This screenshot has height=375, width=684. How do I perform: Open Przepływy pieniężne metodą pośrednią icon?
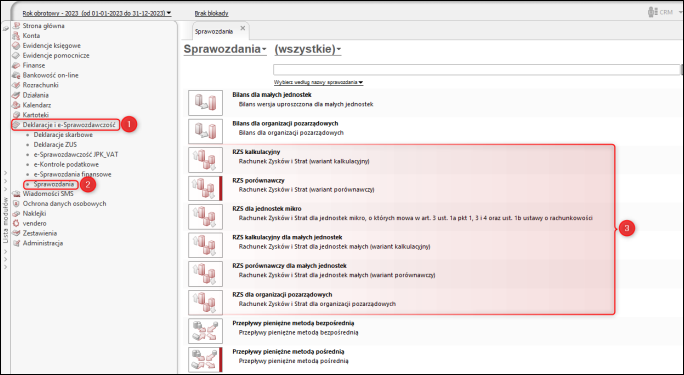[205, 359]
